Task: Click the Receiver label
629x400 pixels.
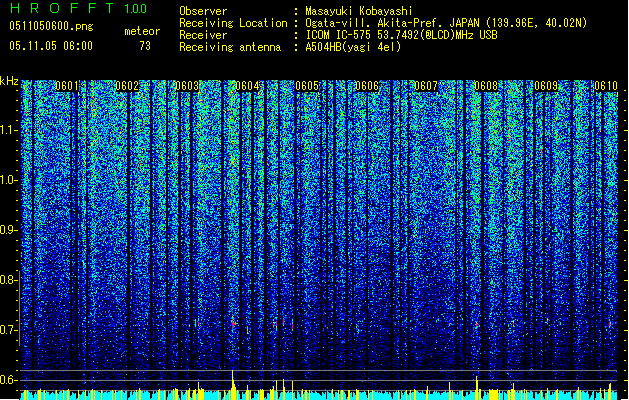Action: [203, 35]
